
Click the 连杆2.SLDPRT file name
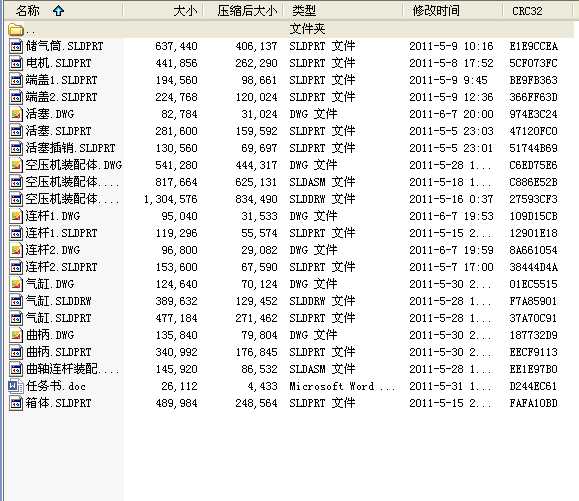click(x=62, y=267)
